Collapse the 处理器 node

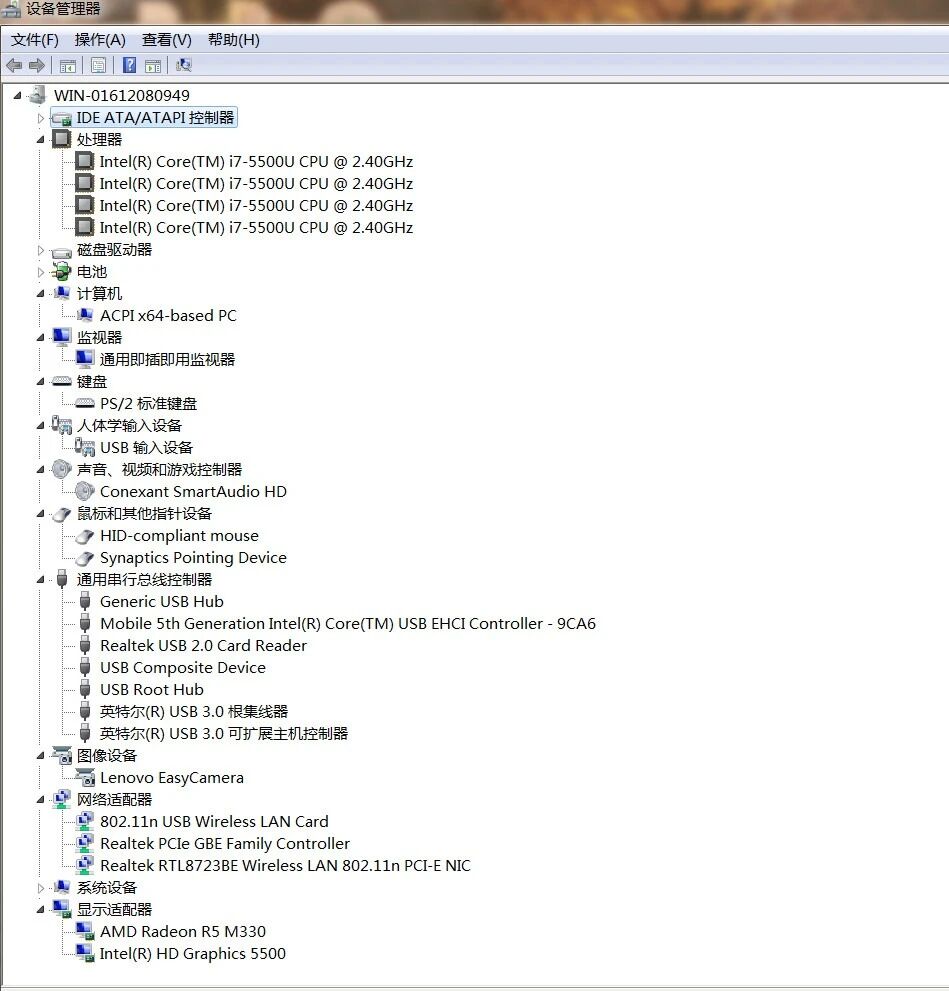click(40, 140)
